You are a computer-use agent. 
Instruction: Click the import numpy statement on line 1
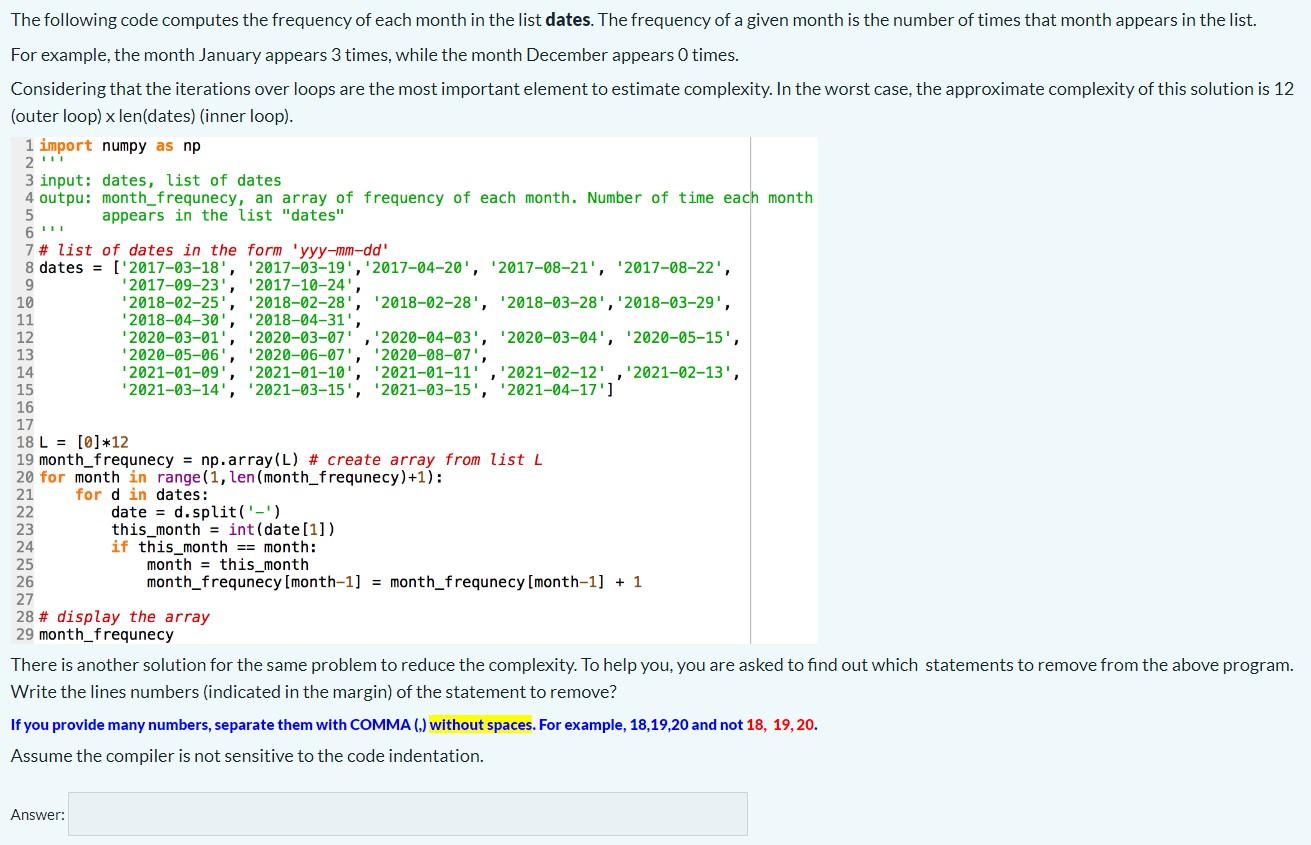118,145
